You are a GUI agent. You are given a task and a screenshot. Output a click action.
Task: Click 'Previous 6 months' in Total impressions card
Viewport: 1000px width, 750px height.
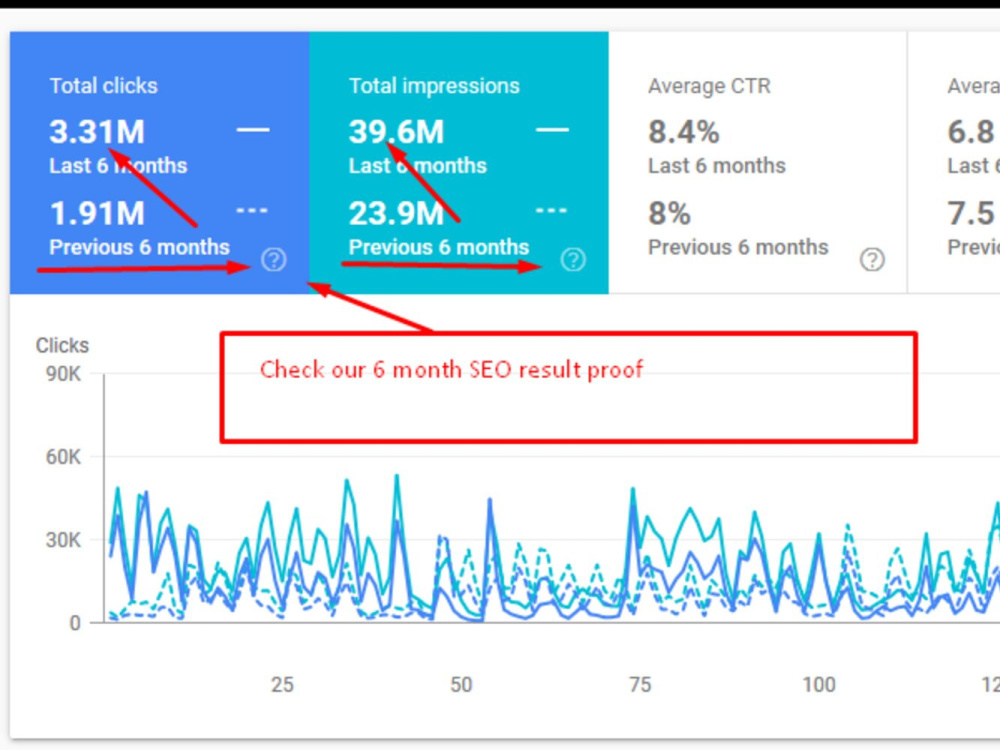(439, 247)
